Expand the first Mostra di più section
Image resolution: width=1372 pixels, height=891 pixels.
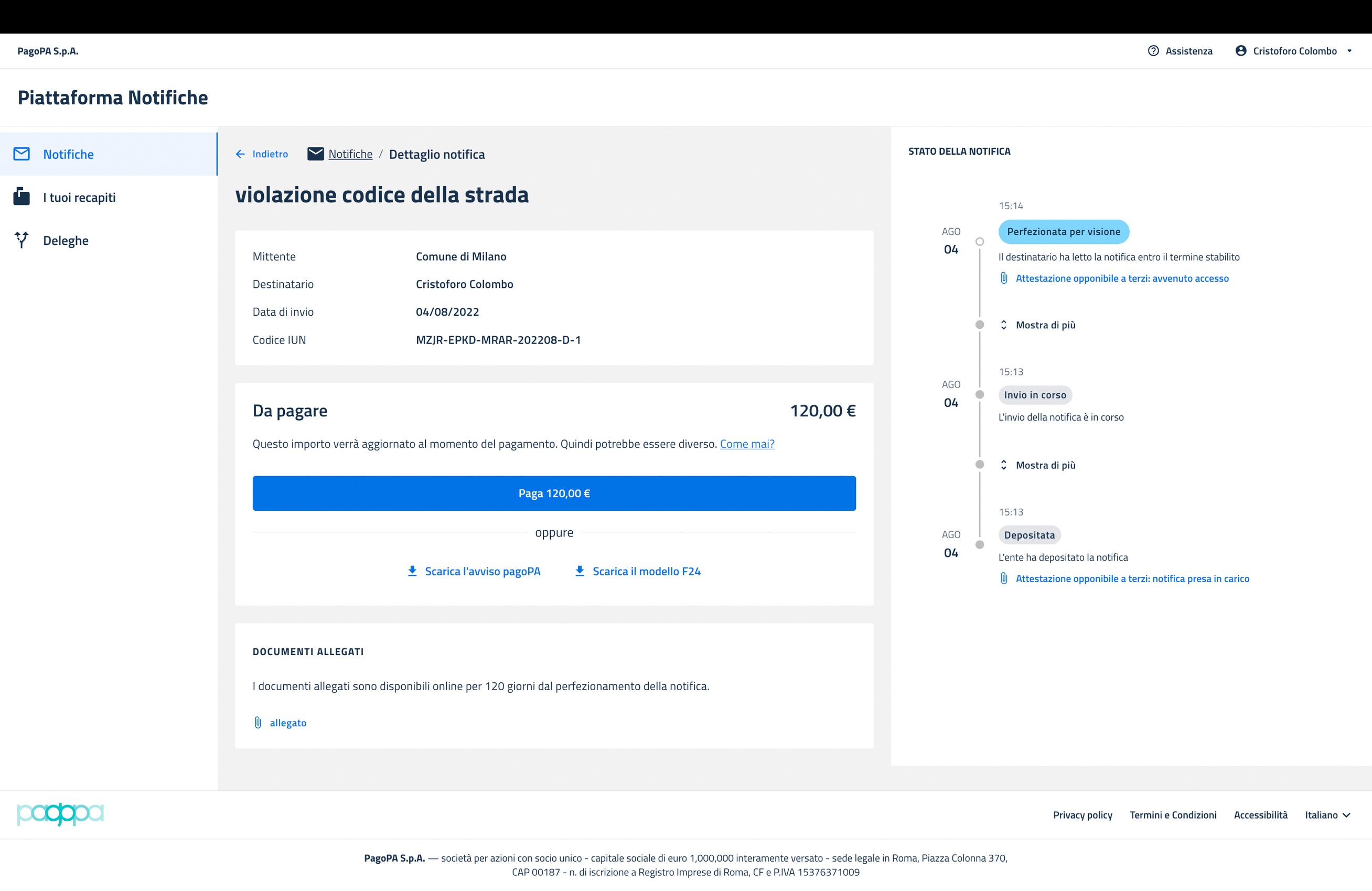(1038, 325)
